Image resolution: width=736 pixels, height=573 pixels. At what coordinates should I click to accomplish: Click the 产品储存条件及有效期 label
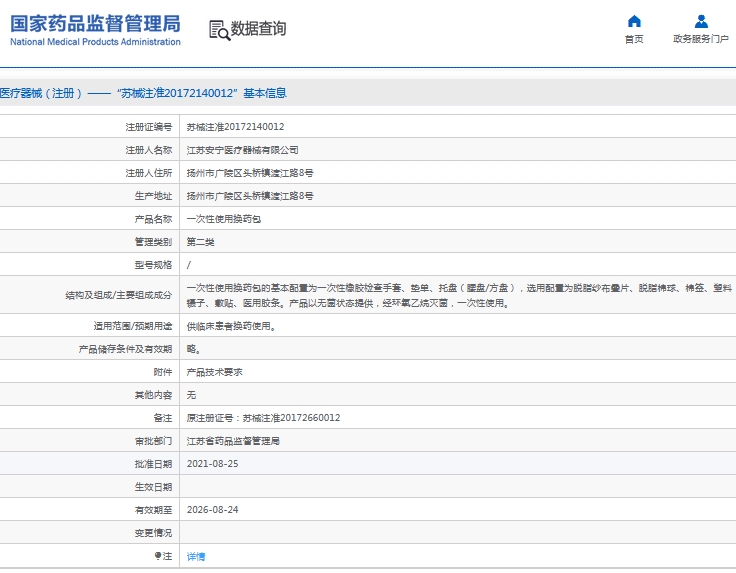click(125, 349)
